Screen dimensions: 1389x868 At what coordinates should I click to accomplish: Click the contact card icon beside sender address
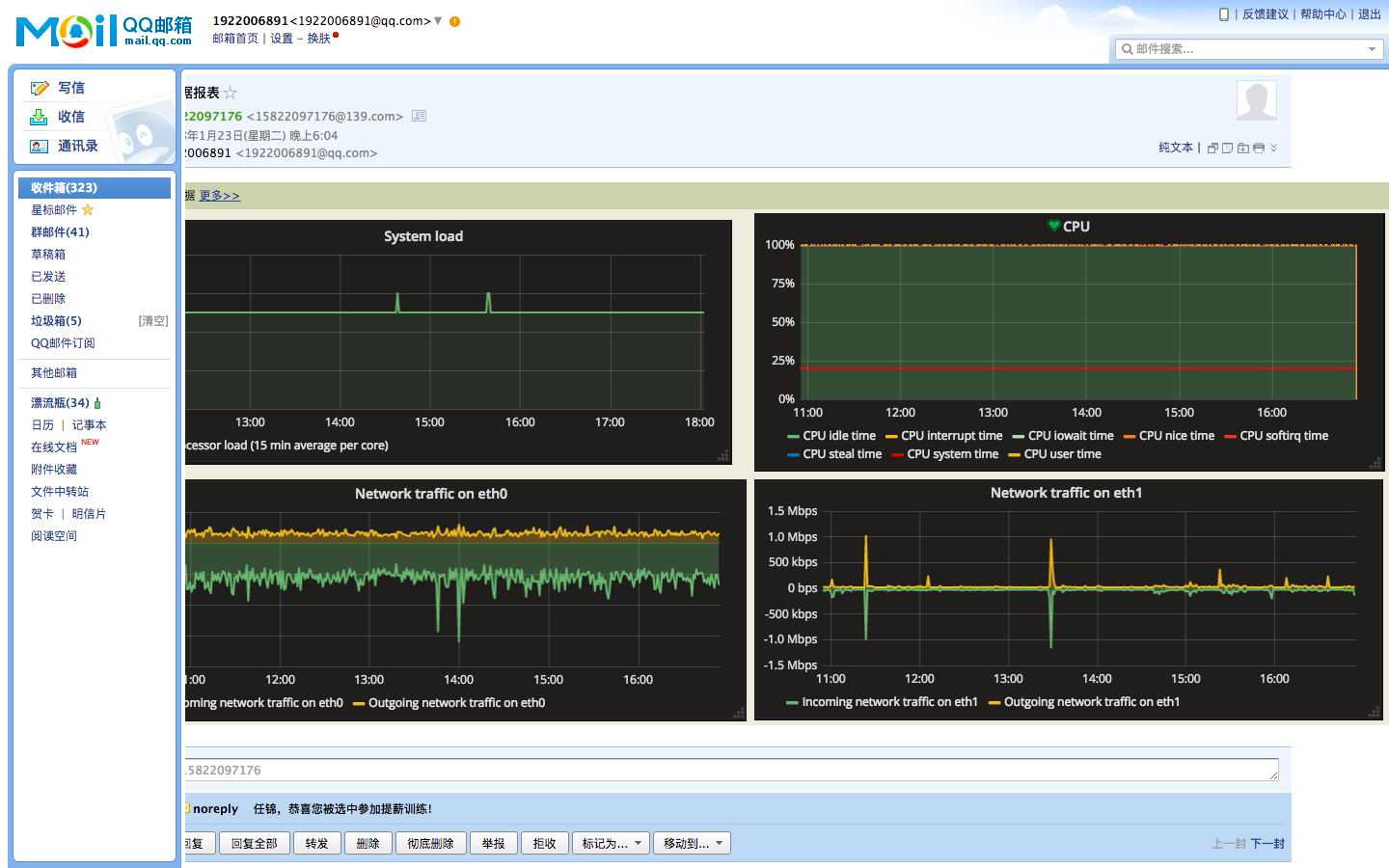point(420,116)
